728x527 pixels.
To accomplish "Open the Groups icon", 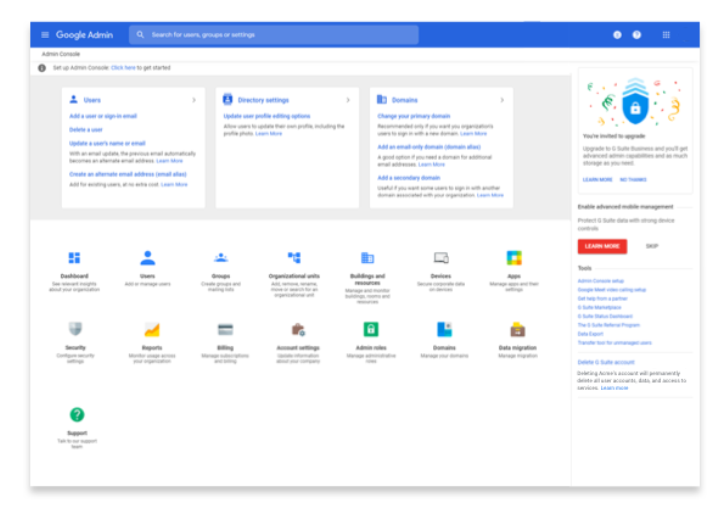I will pos(221,258).
